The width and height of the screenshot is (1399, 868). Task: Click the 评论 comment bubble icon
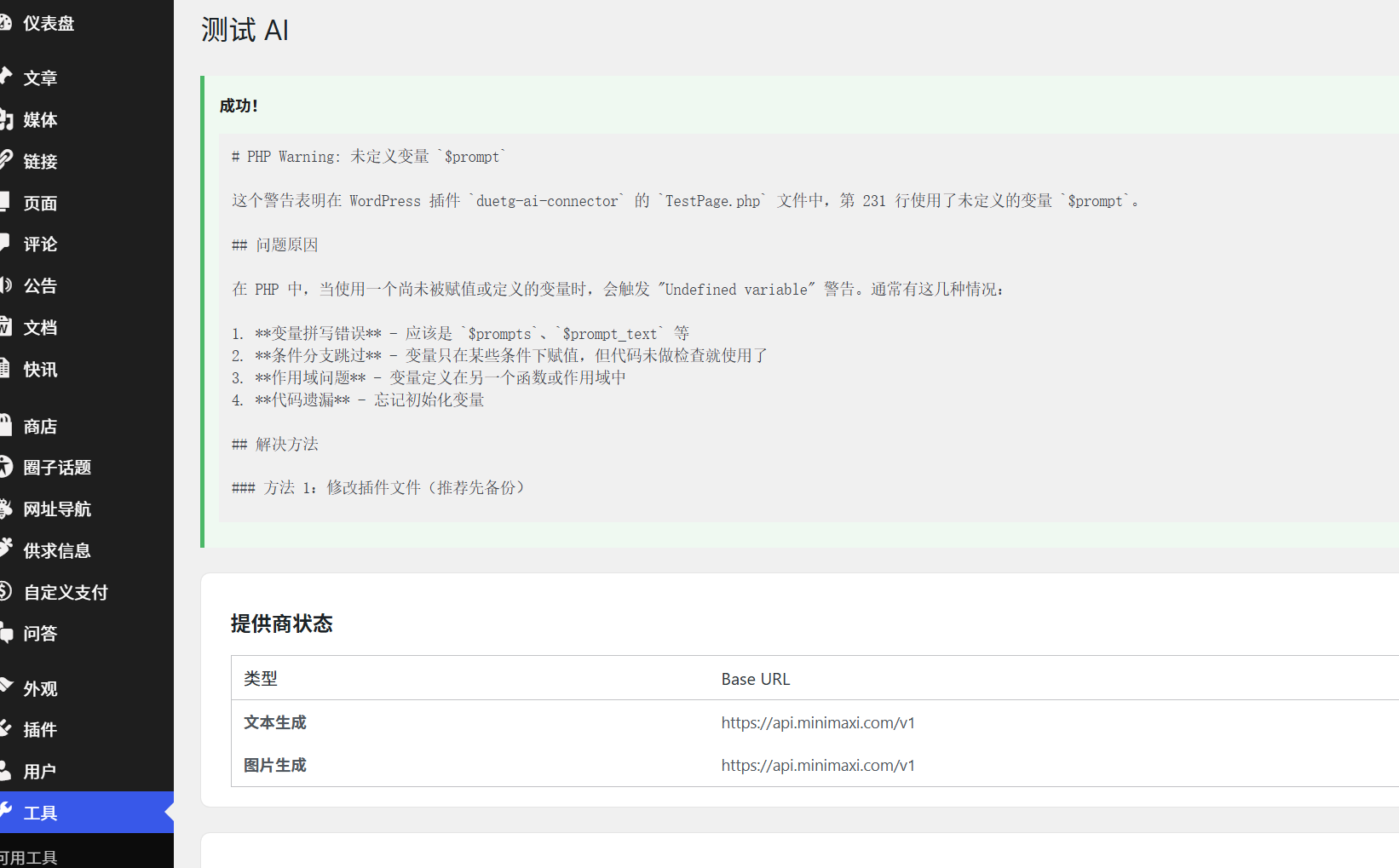(4, 243)
